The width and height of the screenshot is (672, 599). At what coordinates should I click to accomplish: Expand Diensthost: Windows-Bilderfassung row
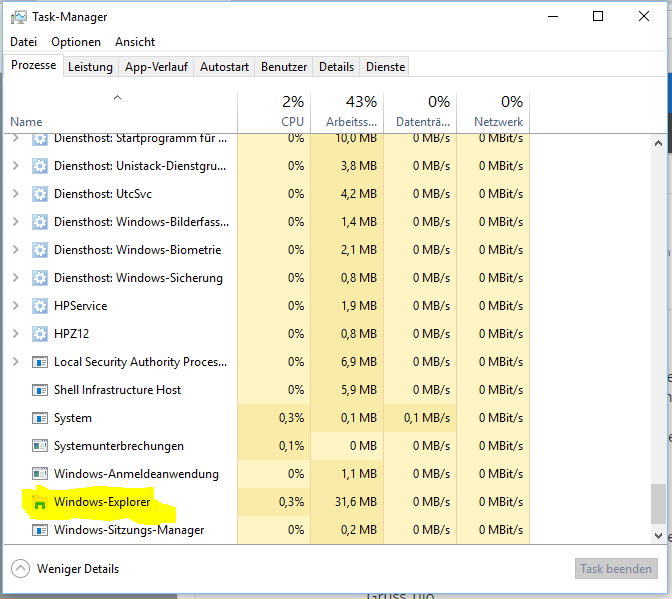pyautogui.click(x=15, y=222)
